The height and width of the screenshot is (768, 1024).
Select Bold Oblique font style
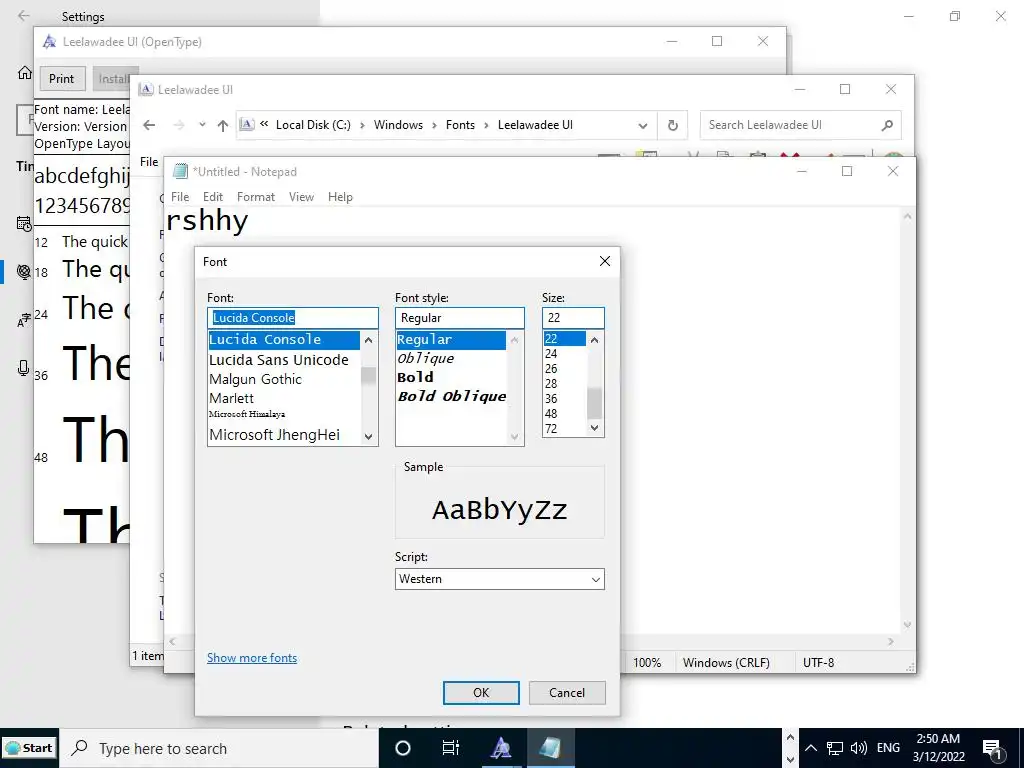pos(451,396)
